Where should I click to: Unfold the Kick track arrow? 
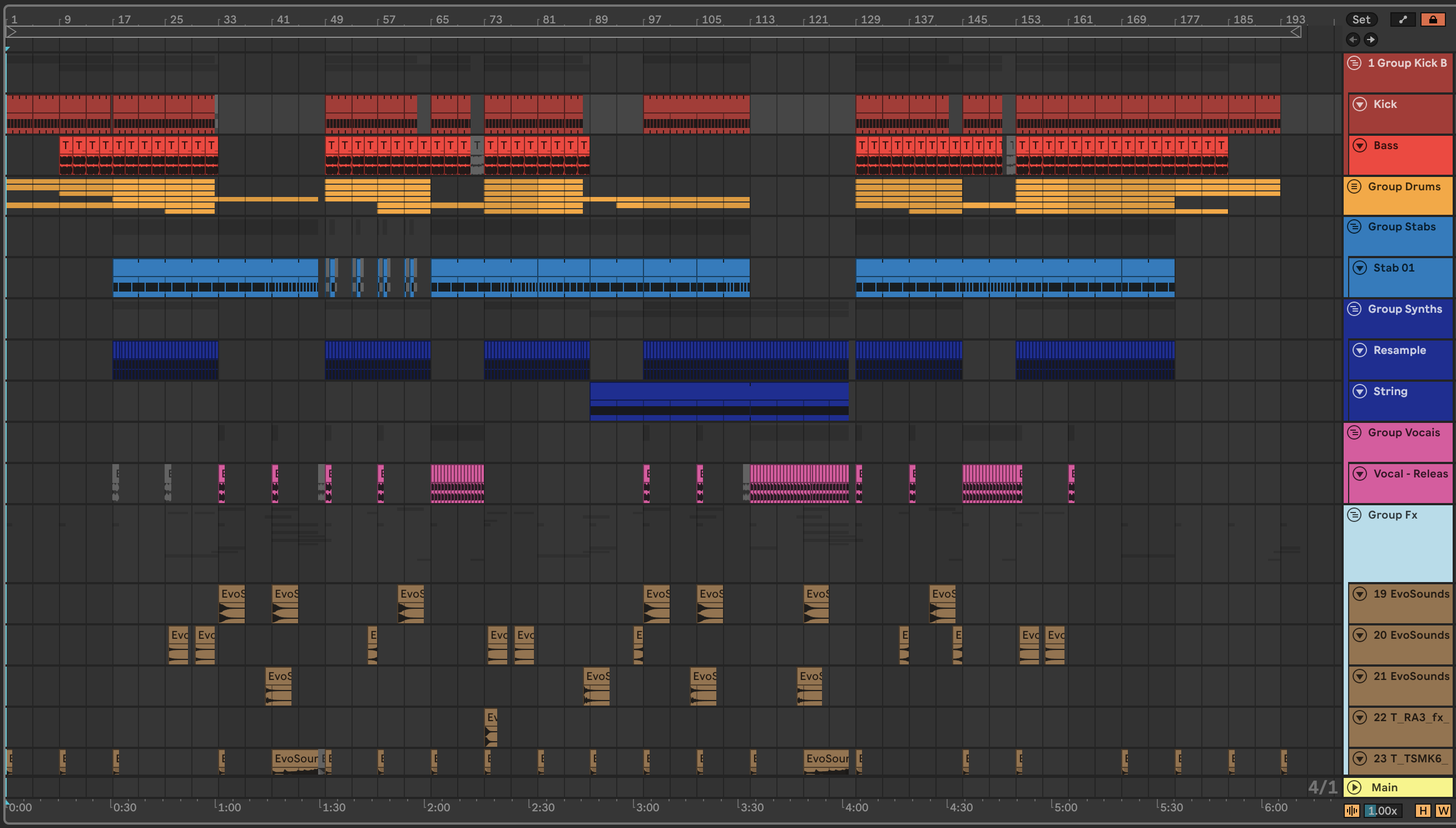click(1359, 104)
